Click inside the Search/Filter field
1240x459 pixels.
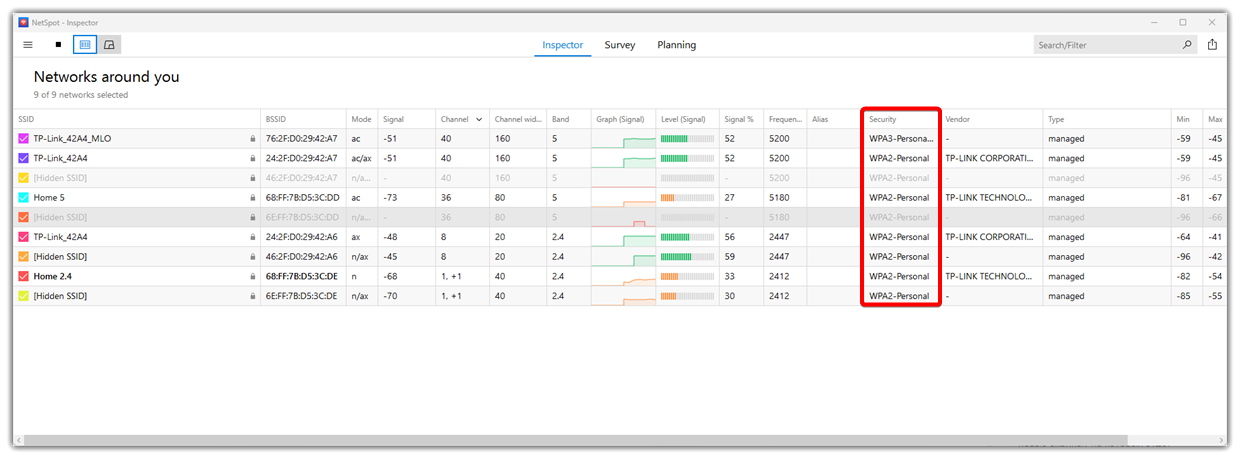[1105, 45]
